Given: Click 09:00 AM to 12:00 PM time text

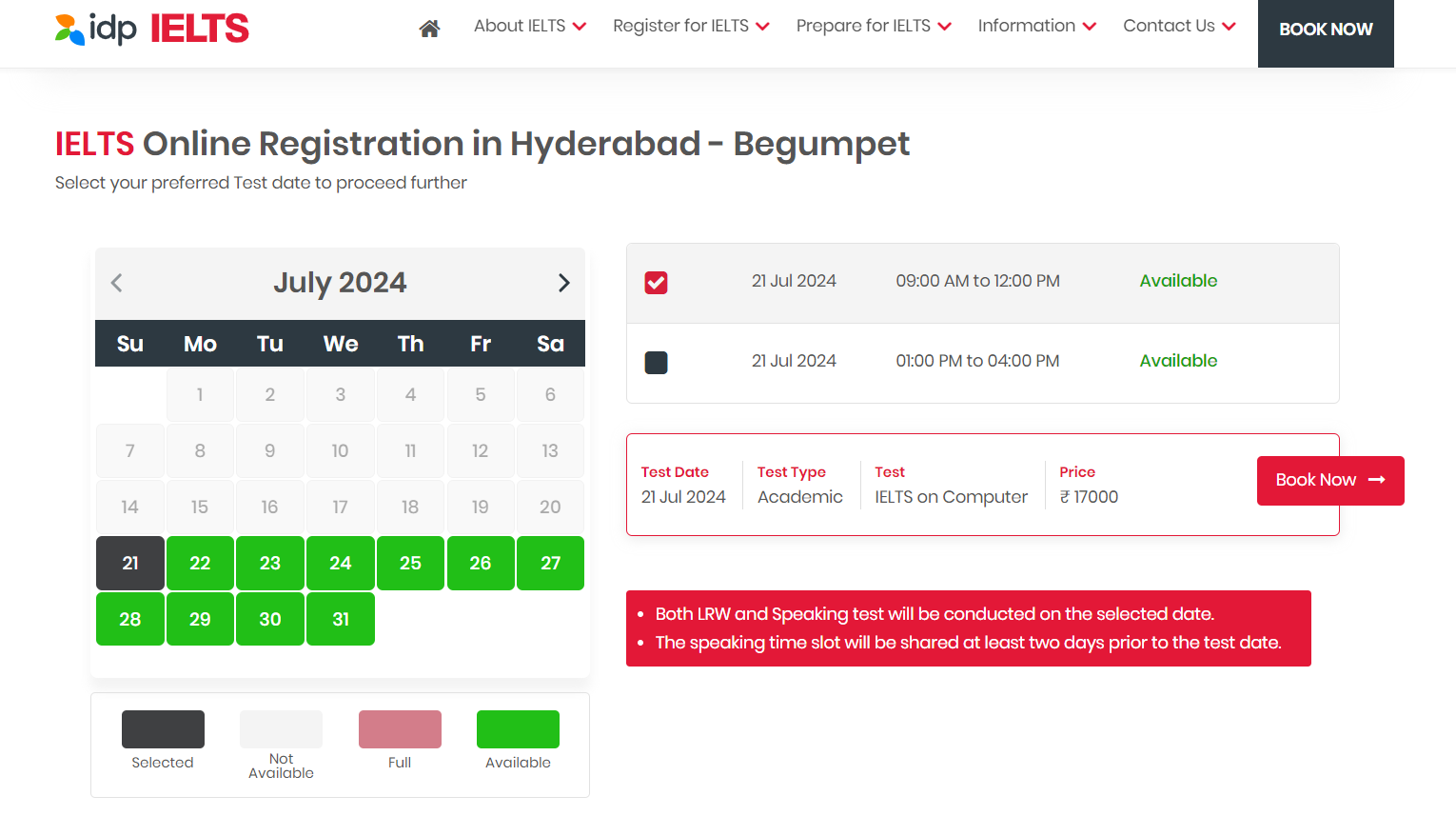Looking at the screenshot, I should pos(977,281).
